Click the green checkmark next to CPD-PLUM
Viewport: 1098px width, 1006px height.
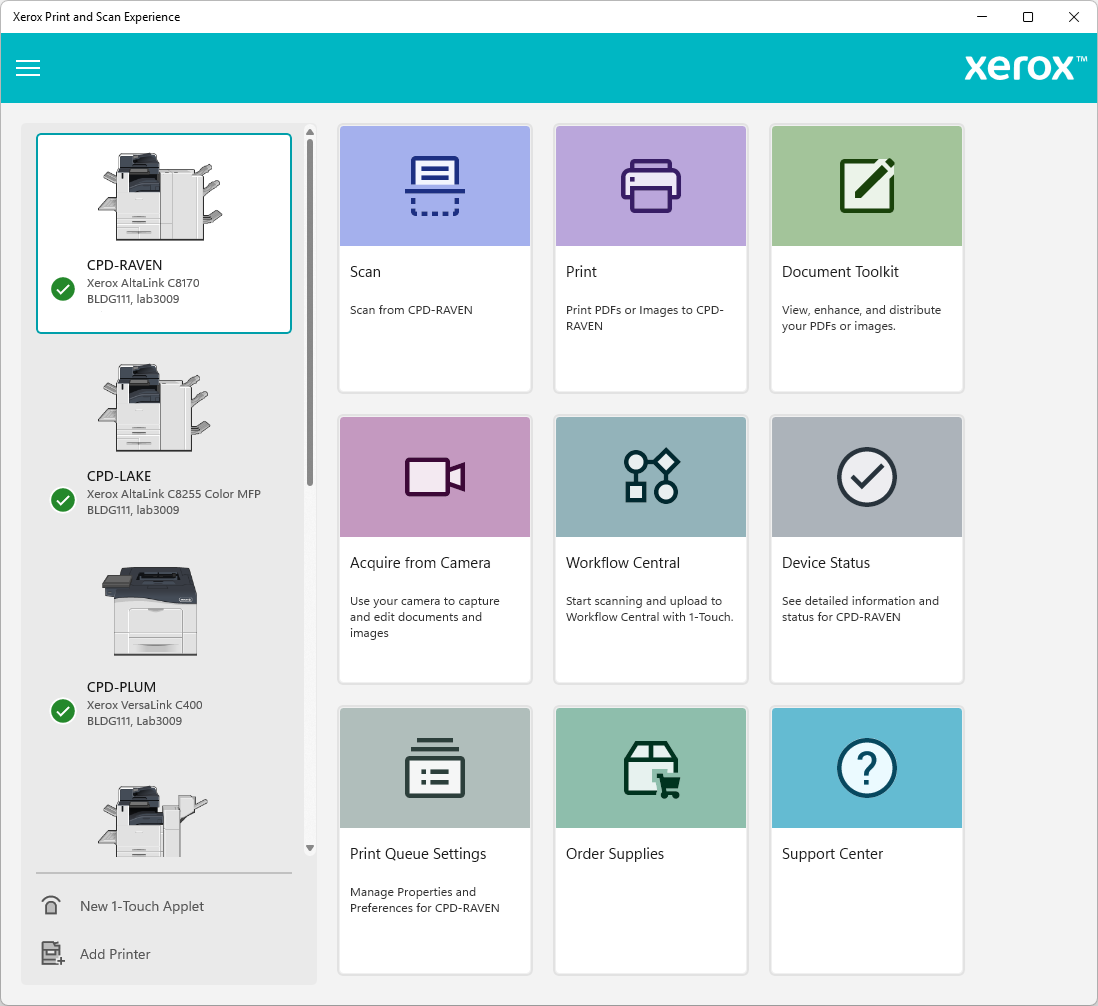pos(63,711)
